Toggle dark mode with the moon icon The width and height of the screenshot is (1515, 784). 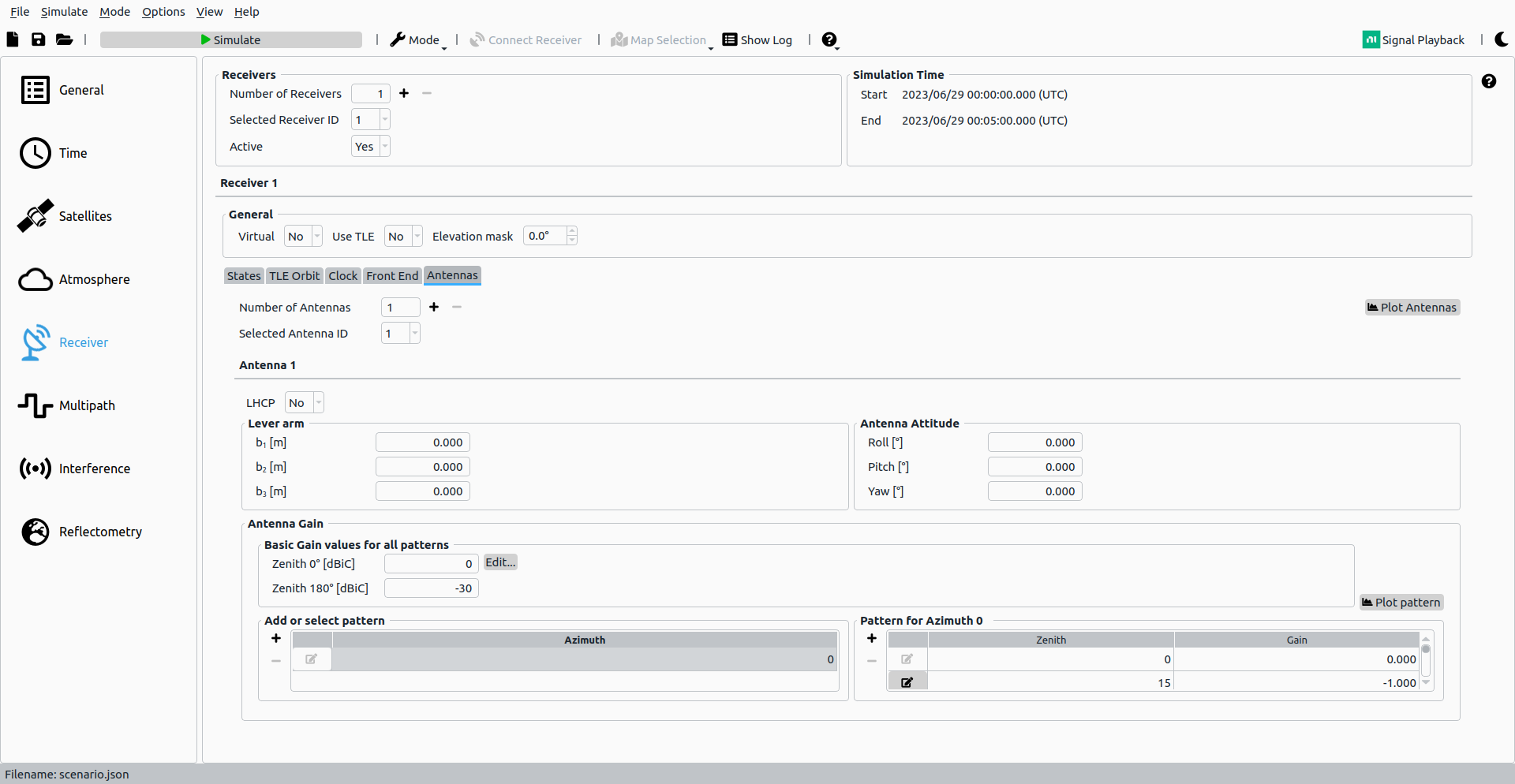[x=1501, y=39]
